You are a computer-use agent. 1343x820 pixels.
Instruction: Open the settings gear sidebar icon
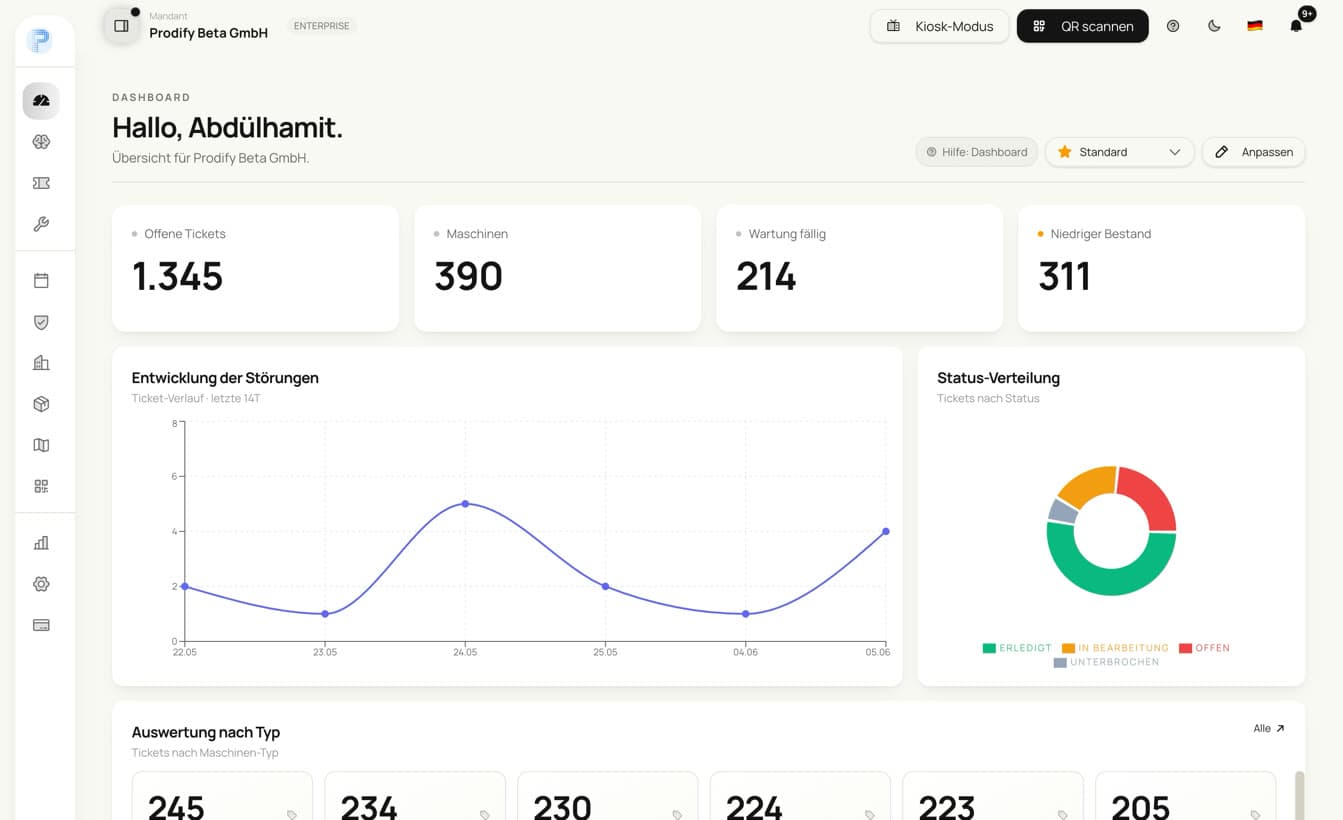(41, 584)
